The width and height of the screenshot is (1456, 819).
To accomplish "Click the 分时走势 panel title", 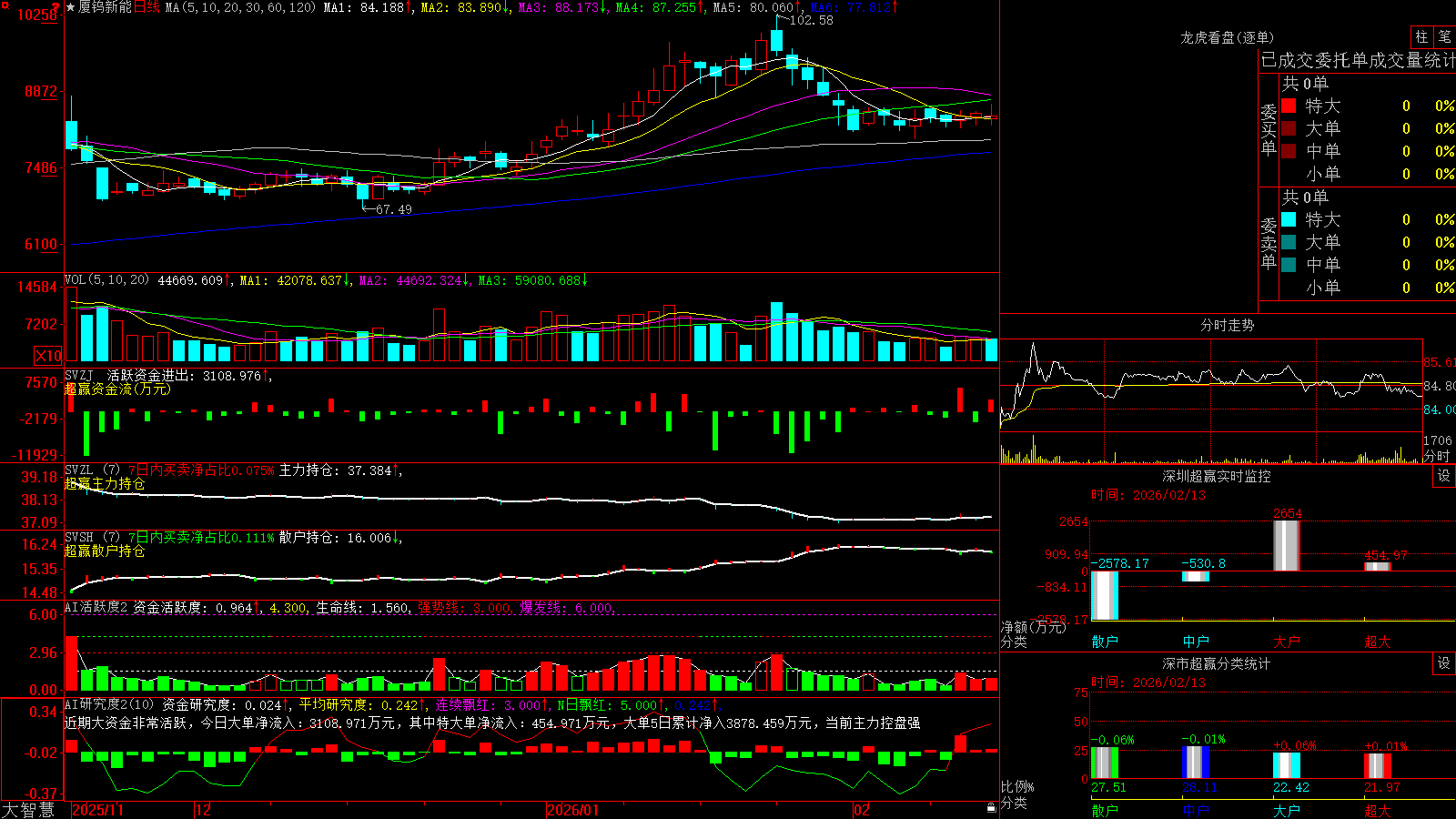I will click(x=1227, y=325).
